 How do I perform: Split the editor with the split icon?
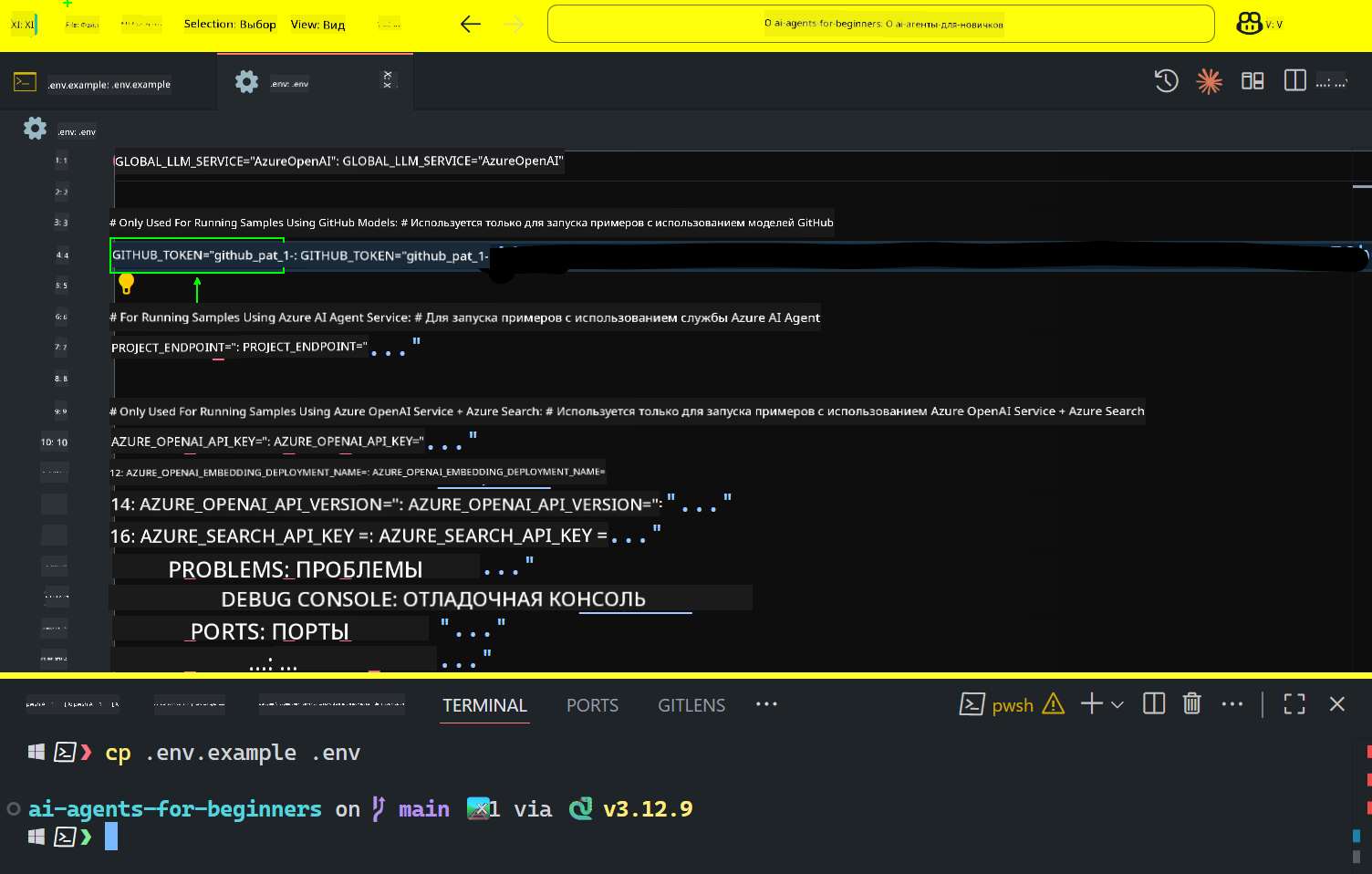(1294, 81)
